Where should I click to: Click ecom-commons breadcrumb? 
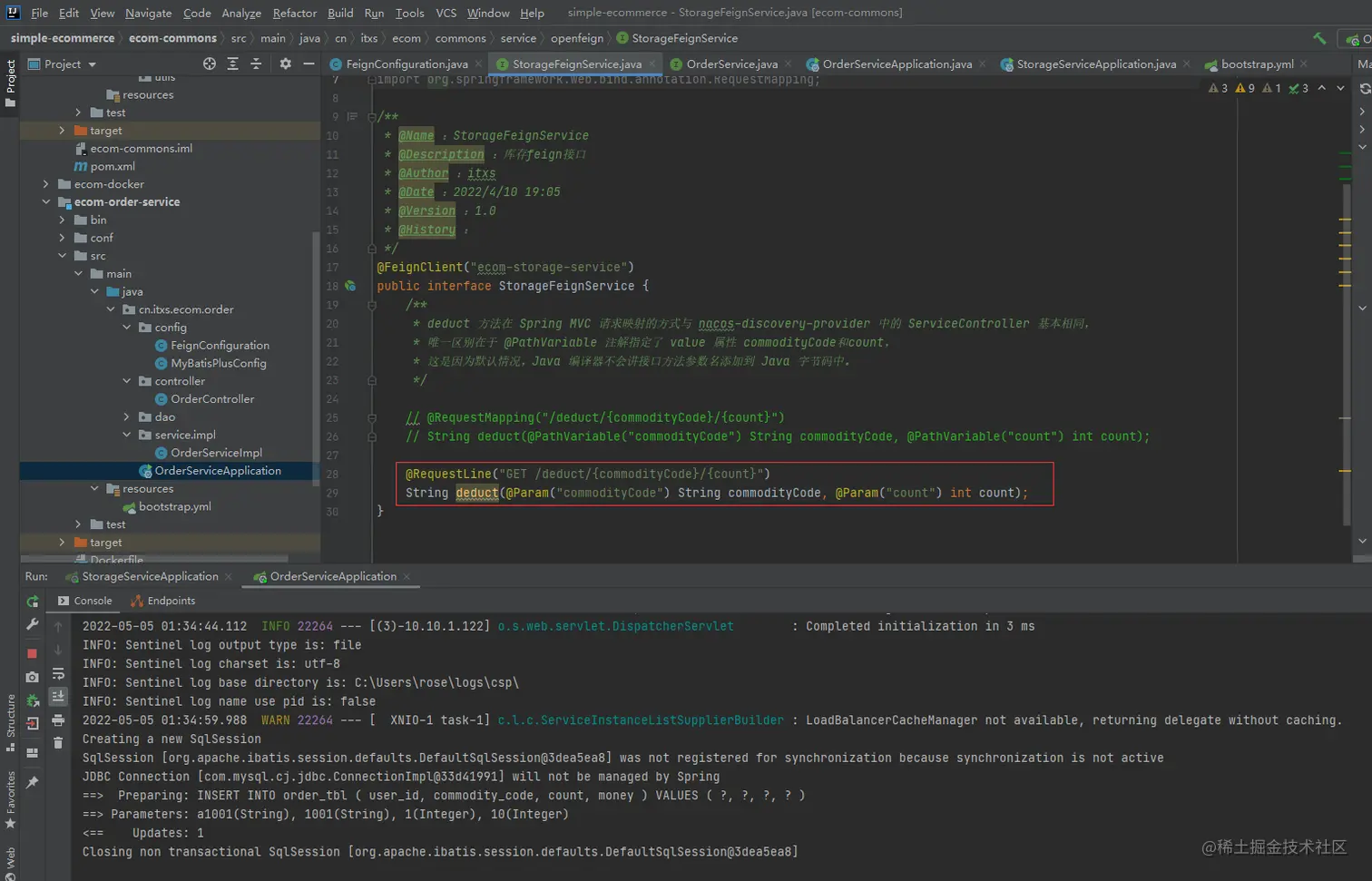tap(172, 38)
